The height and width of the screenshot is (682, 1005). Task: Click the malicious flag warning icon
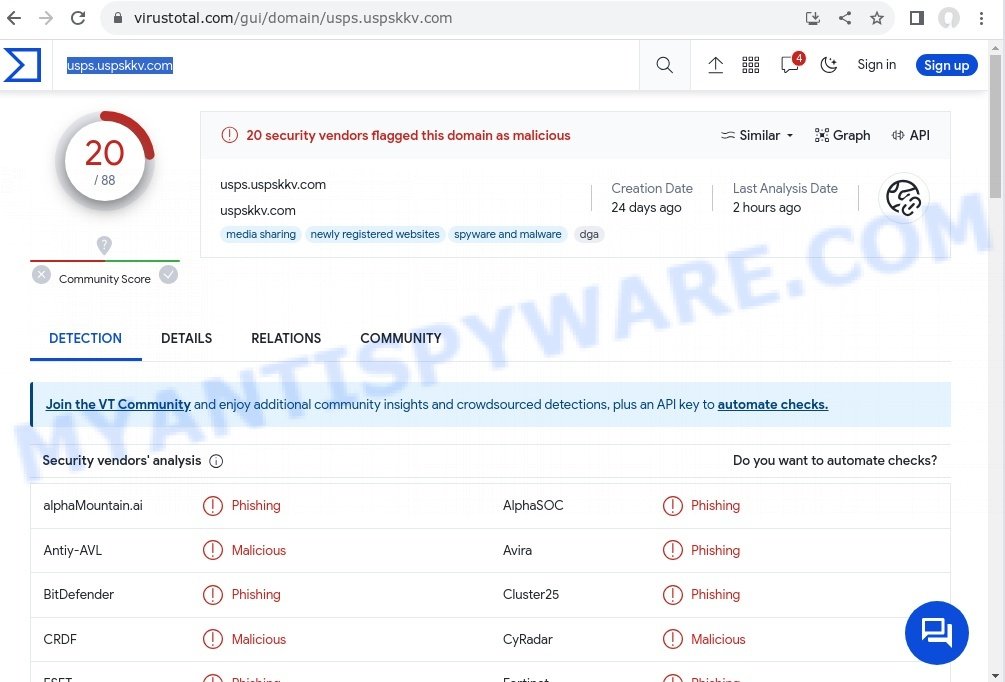(x=229, y=135)
